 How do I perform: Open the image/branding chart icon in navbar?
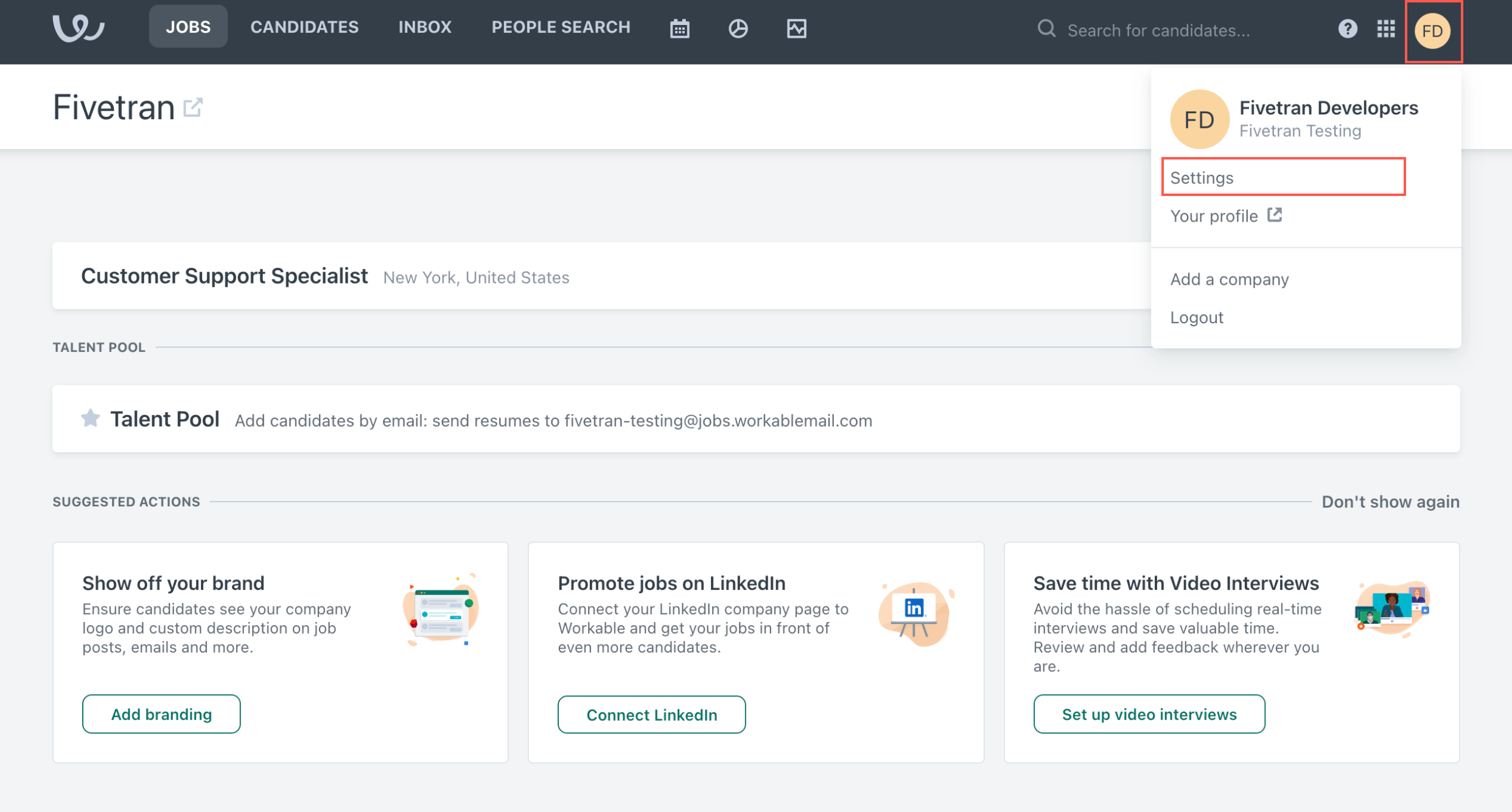click(796, 29)
